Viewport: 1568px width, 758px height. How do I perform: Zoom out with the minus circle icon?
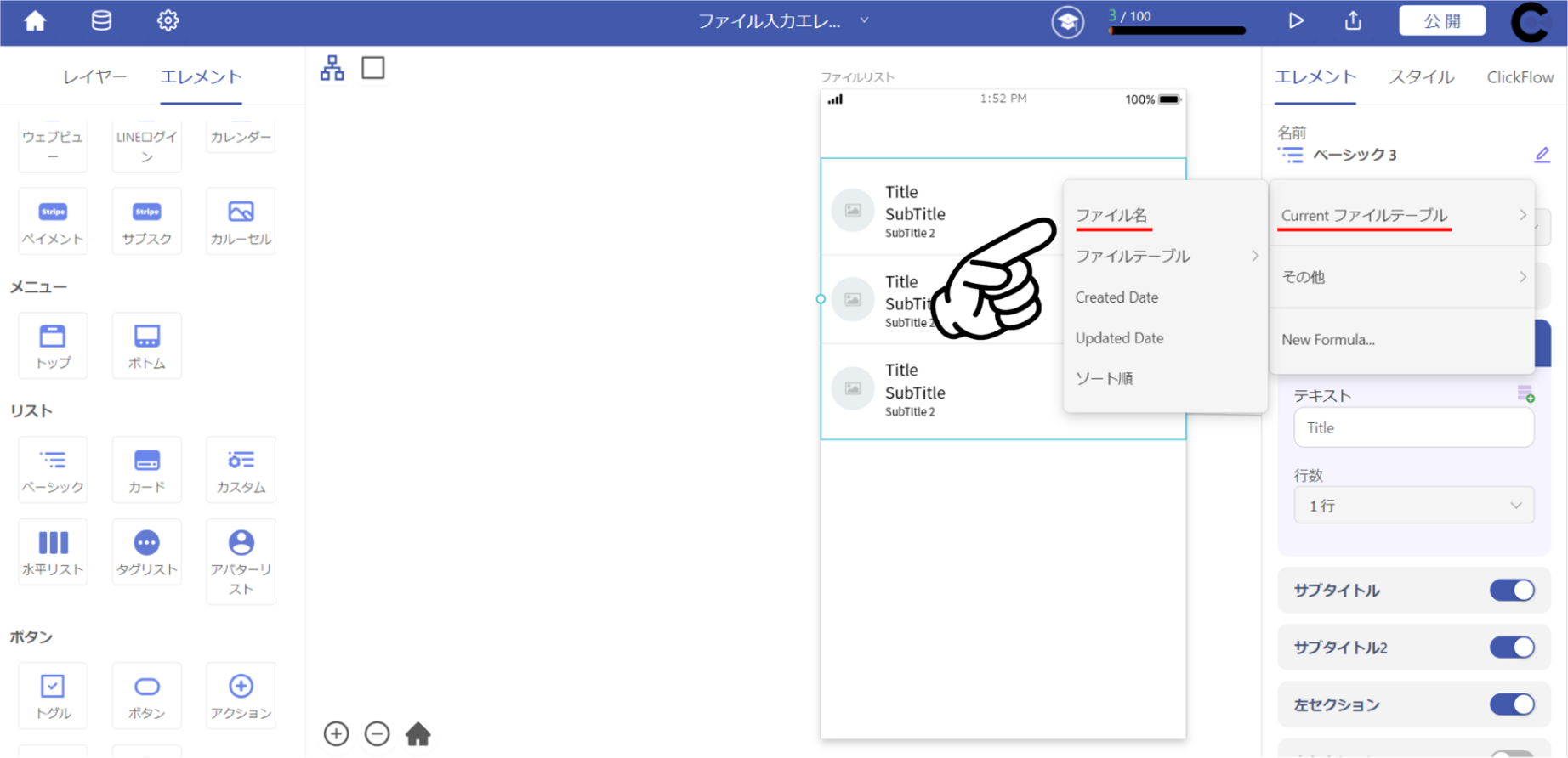(x=377, y=733)
